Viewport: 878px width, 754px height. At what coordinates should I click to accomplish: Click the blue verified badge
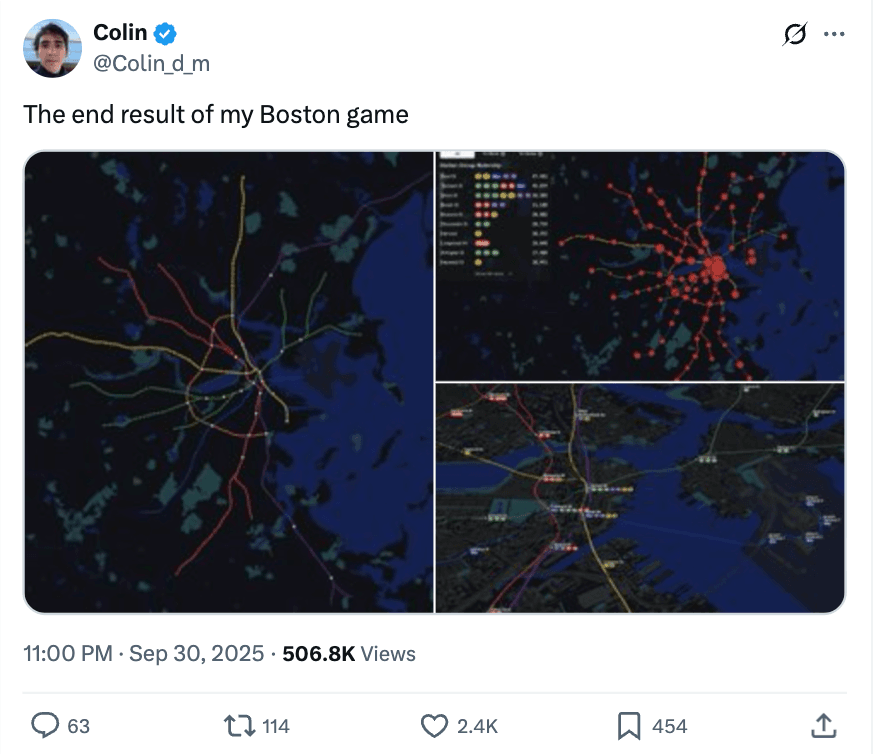(x=166, y=34)
